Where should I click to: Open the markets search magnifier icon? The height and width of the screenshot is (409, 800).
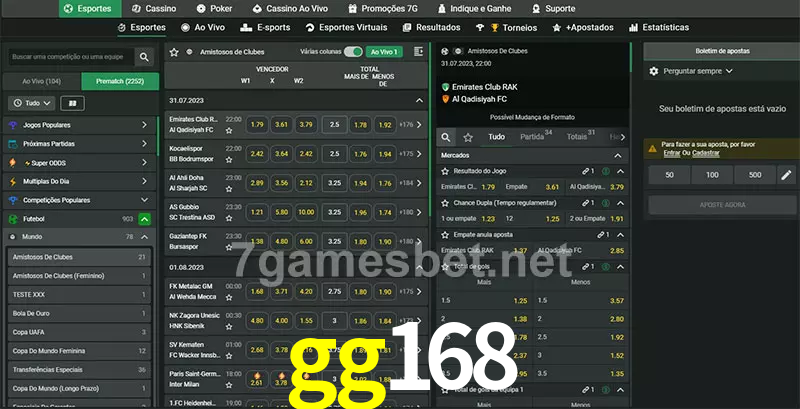point(446,137)
